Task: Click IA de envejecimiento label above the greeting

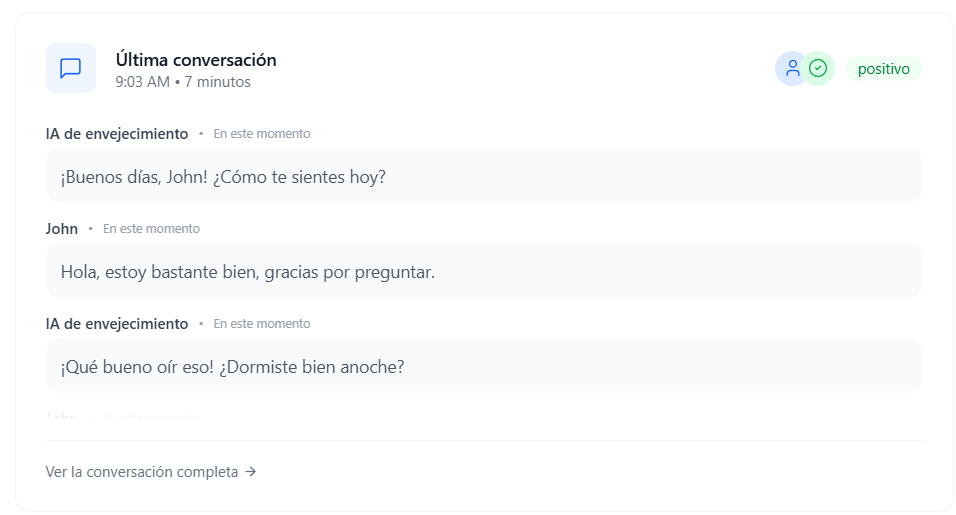Action: (117, 134)
